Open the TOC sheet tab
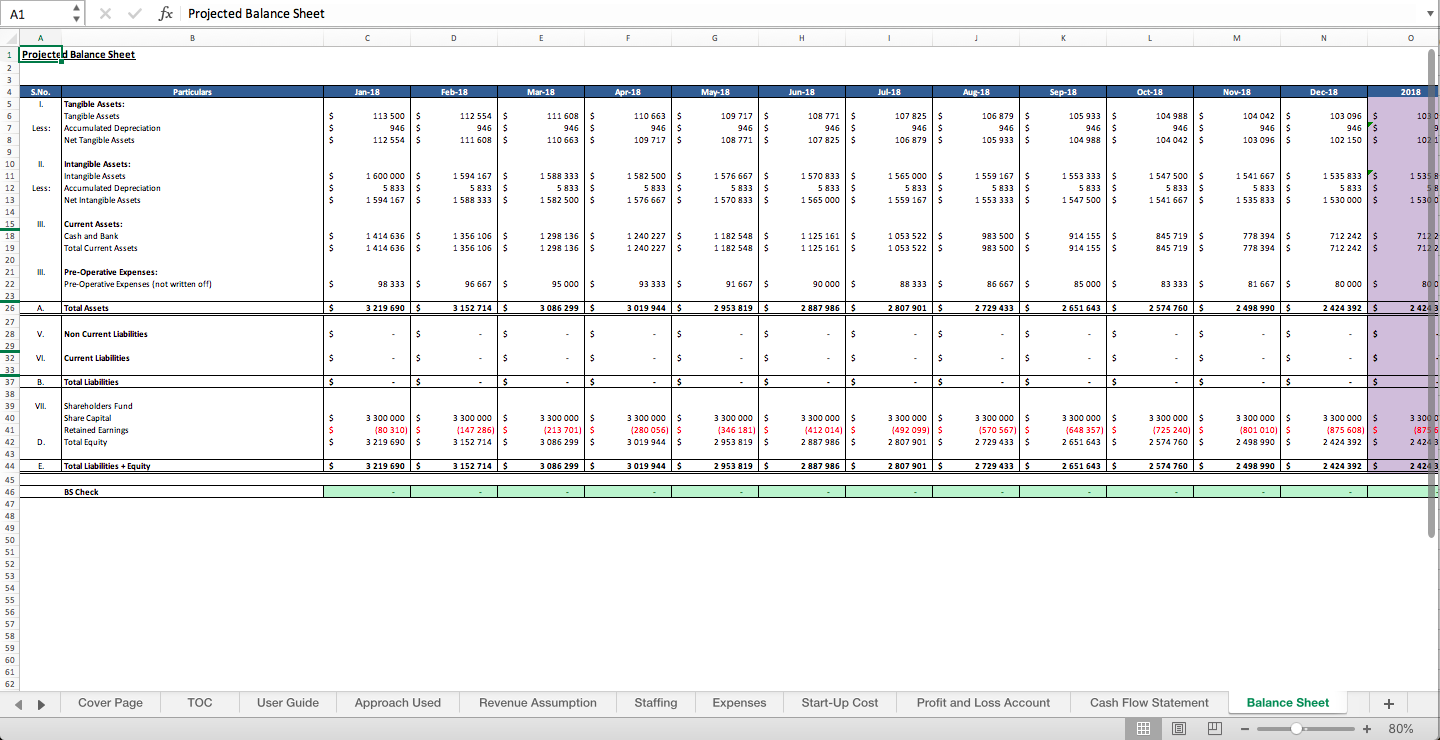Viewport: 1440px width, 740px height. click(x=200, y=703)
